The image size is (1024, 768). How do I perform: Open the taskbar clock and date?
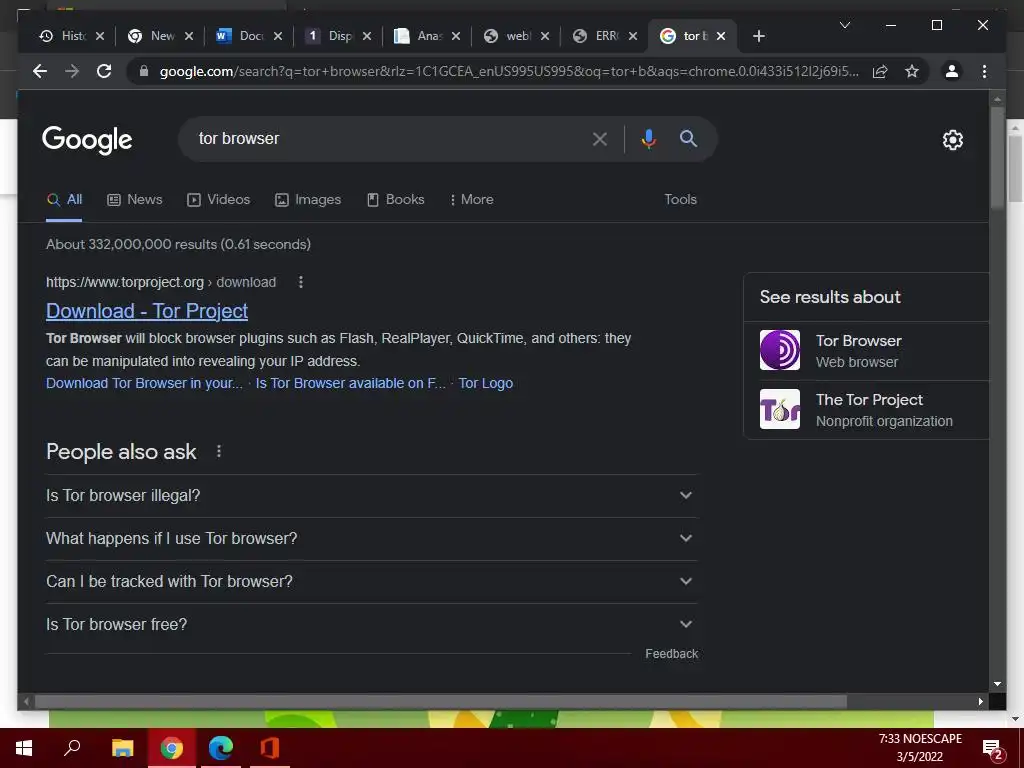point(920,748)
